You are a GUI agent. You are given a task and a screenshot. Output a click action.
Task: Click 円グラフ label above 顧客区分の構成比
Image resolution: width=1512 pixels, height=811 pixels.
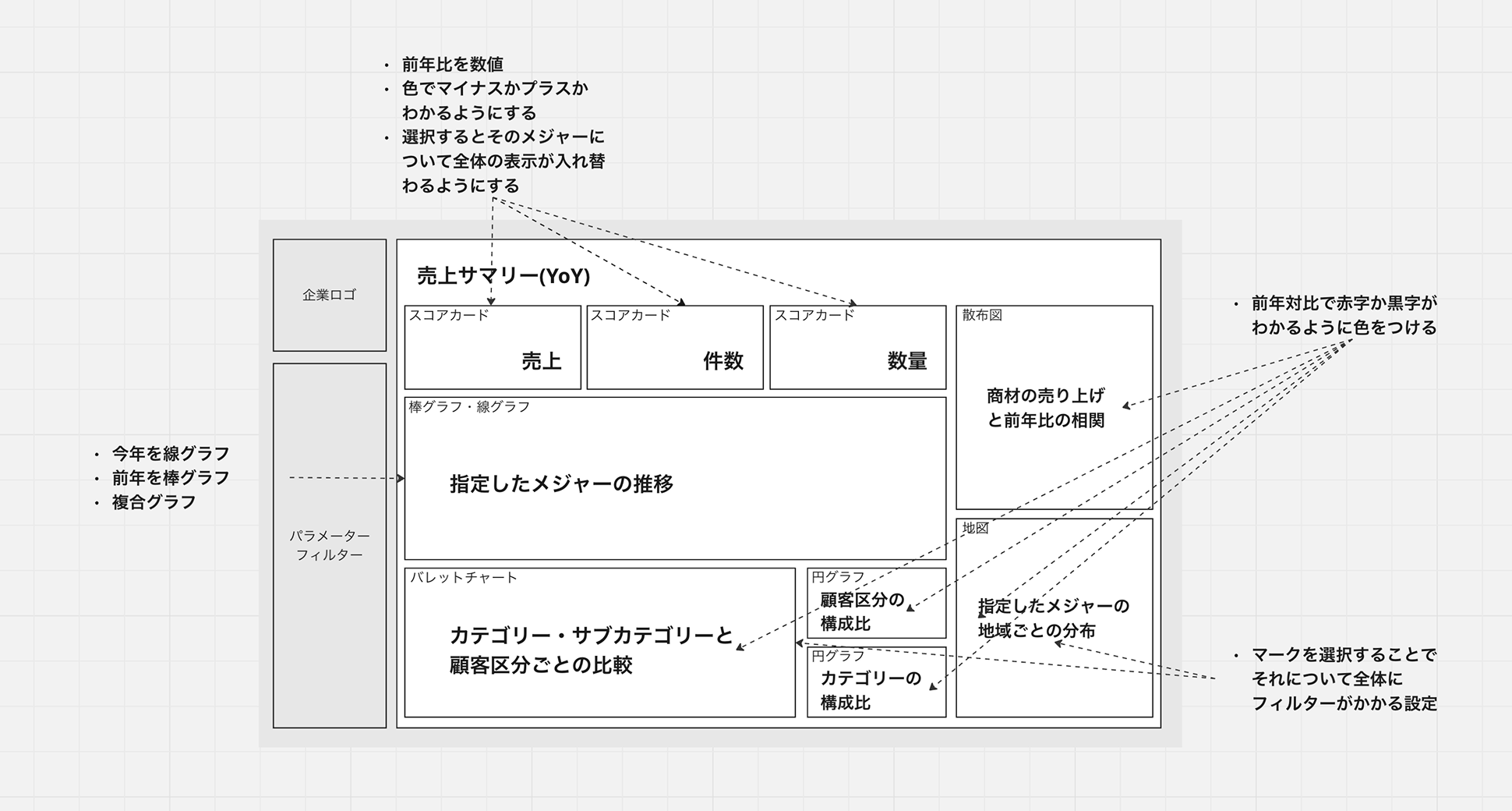[x=839, y=576]
